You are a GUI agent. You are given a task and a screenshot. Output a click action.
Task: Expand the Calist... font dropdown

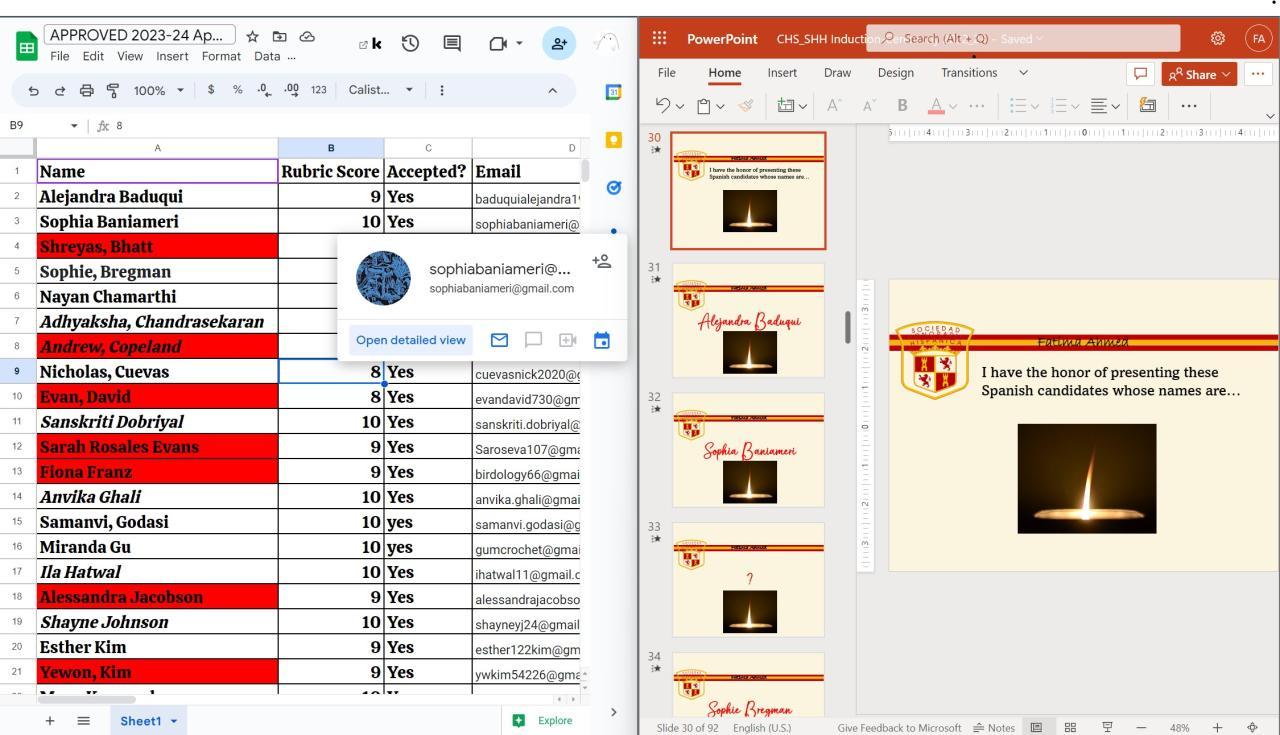tap(380, 90)
